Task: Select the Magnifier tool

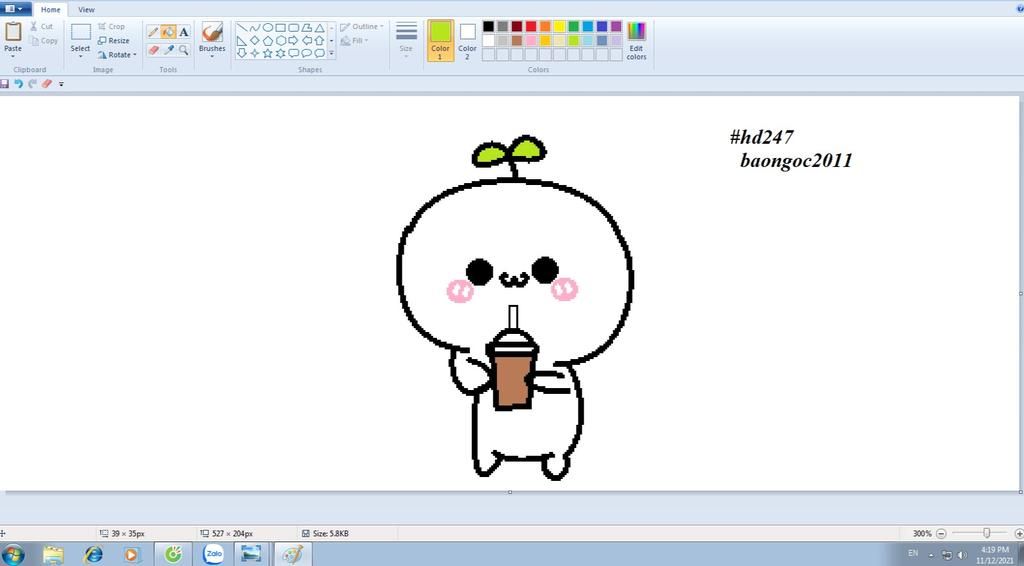Action: 184,49
